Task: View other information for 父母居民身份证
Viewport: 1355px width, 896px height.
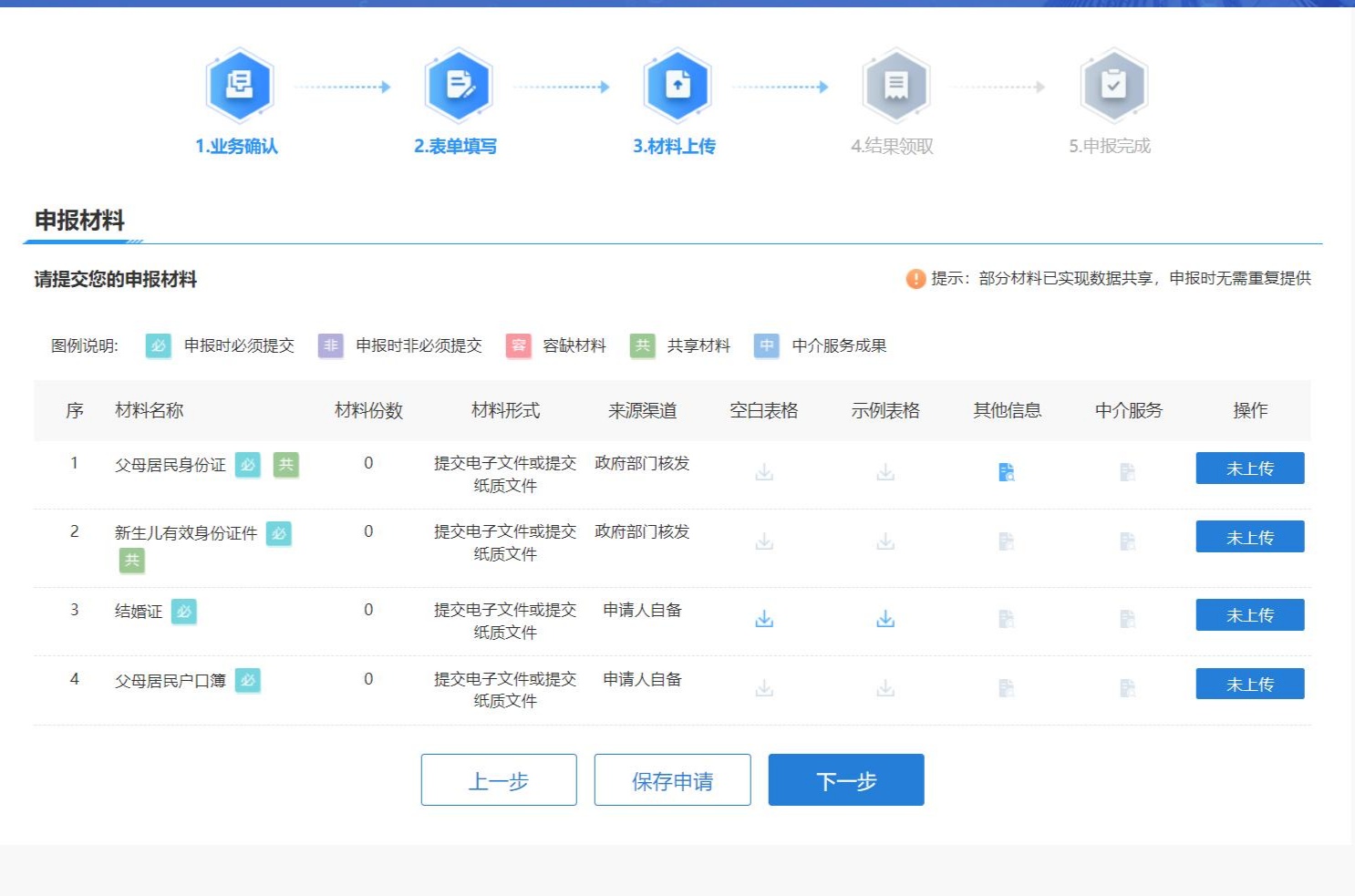Action: 1007,472
